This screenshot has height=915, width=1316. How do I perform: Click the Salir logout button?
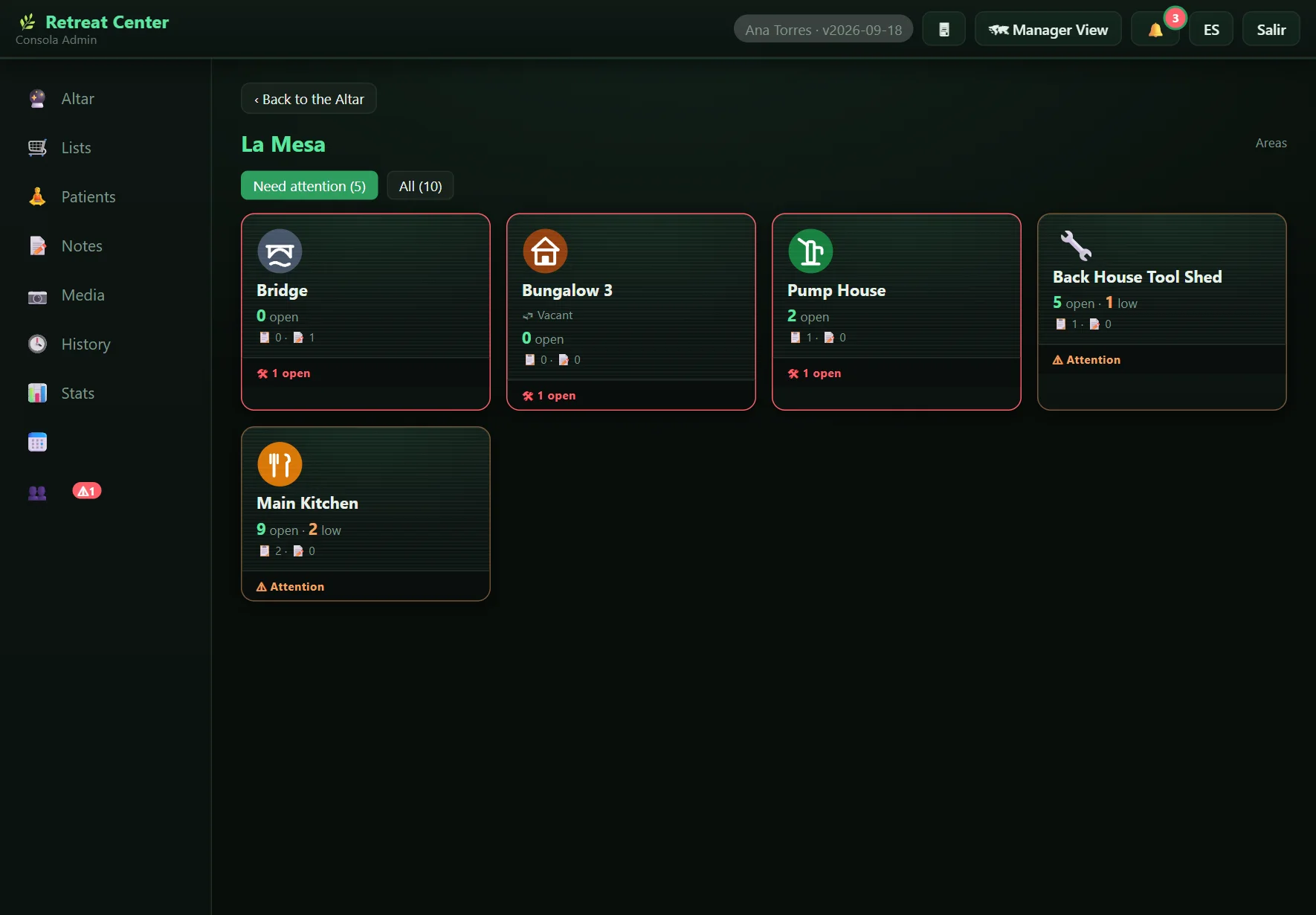(1271, 30)
